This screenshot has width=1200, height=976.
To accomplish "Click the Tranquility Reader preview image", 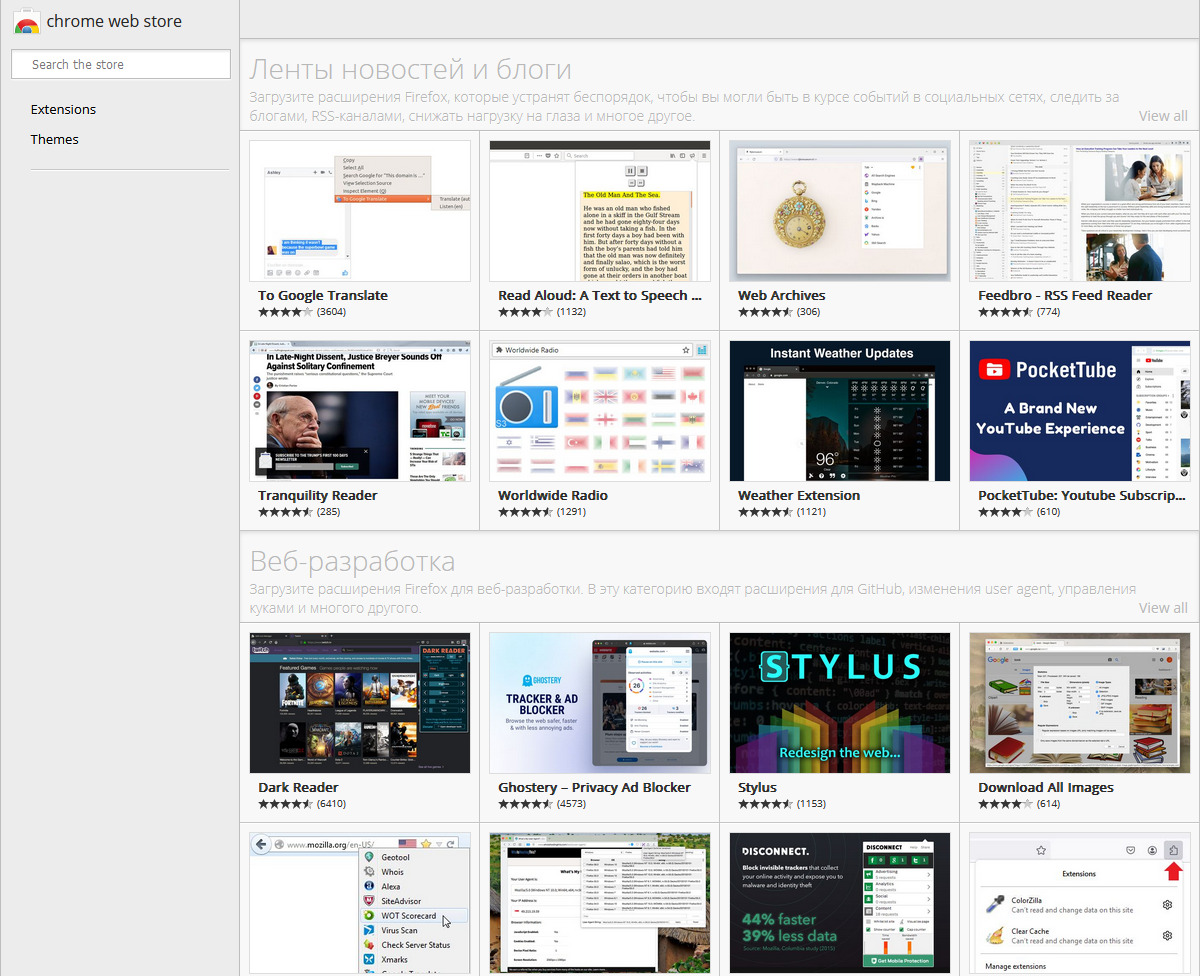I will point(360,410).
